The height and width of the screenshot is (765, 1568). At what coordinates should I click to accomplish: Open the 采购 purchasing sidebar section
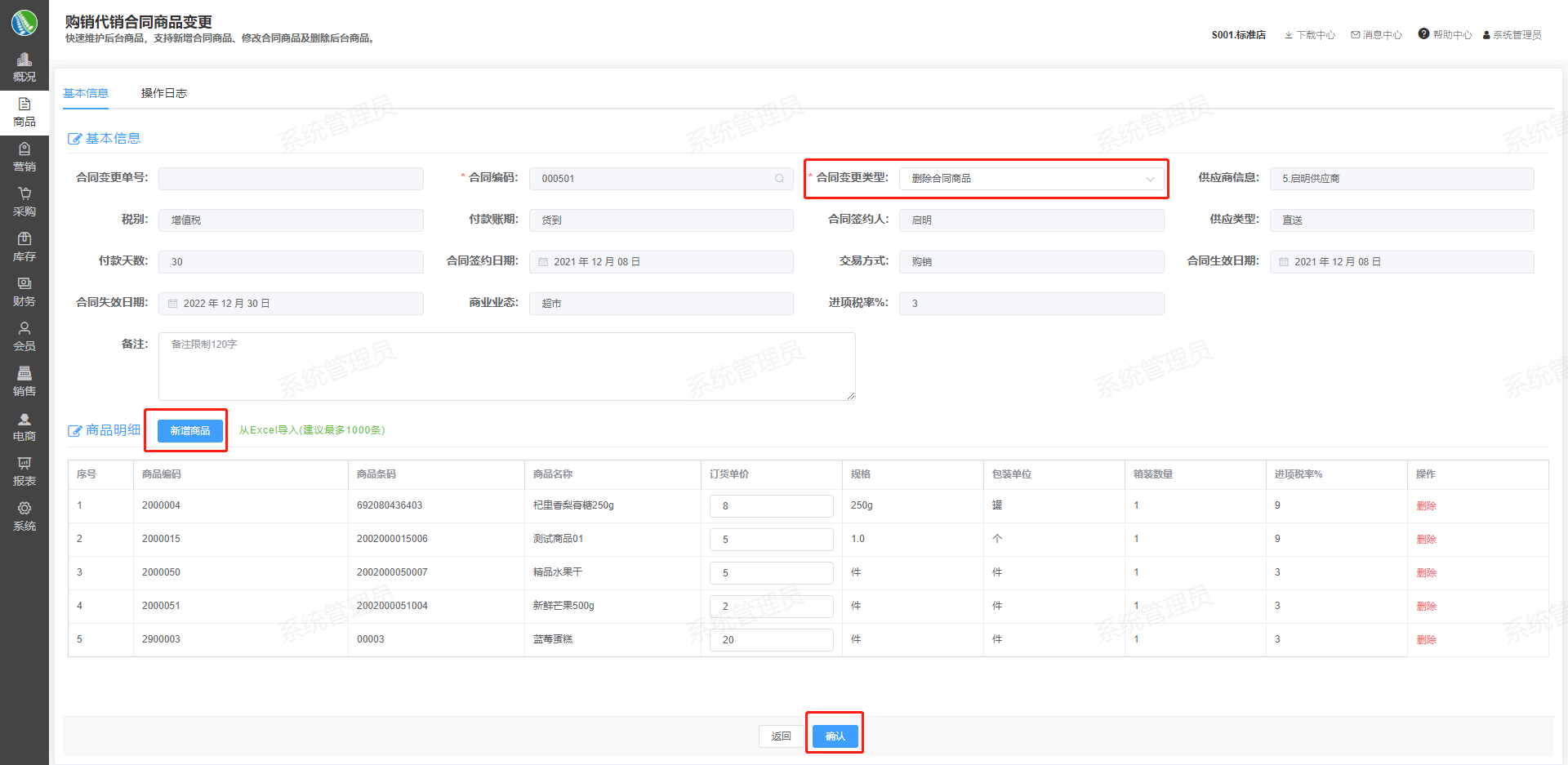pyautogui.click(x=24, y=202)
